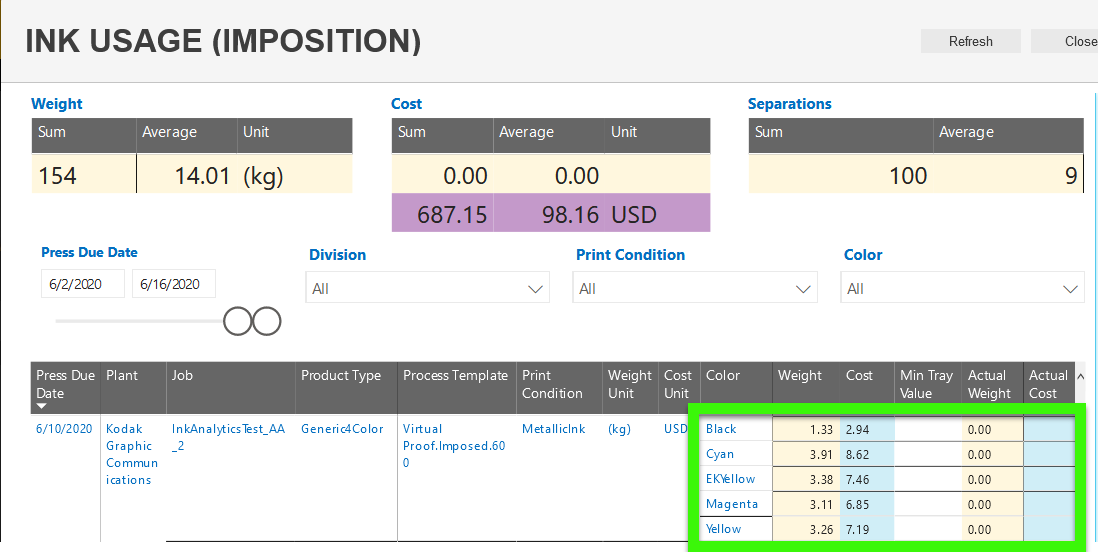Open the Division dropdown
This screenshot has width=1098, height=552.
coord(427,288)
